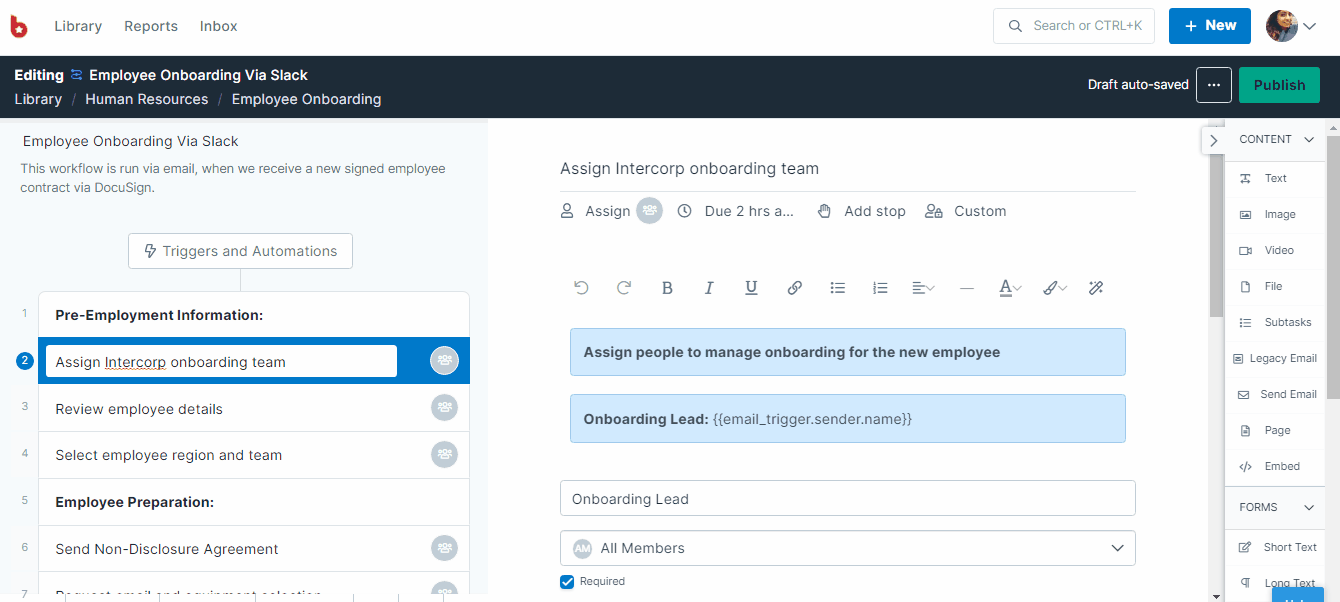1340x602 pixels.
Task: Click the editor vertical scrollbar
Action: [x=1216, y=235]
